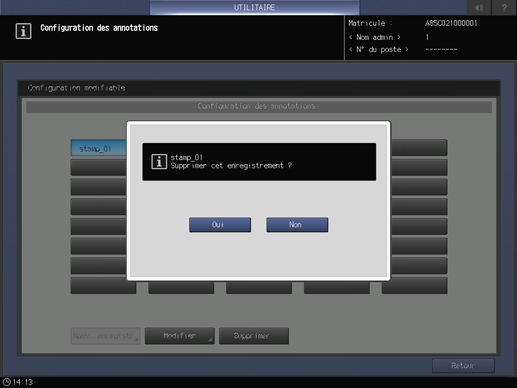
Task: Click the clock icon next to 14:13
Action: [7, 382]
